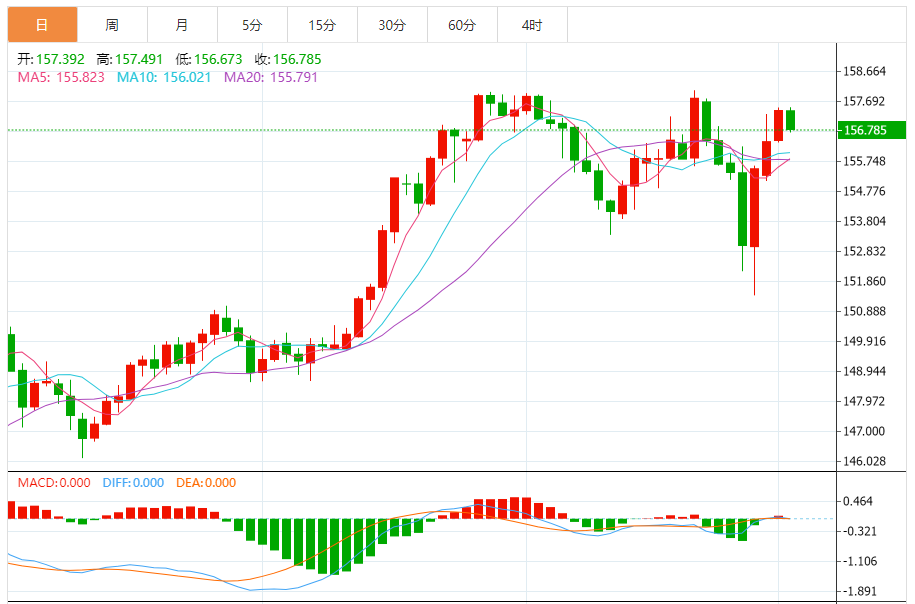Viewport: 915px width, 604px height.
Task: Click the close price value 156.785
Action: click(297, 59)
